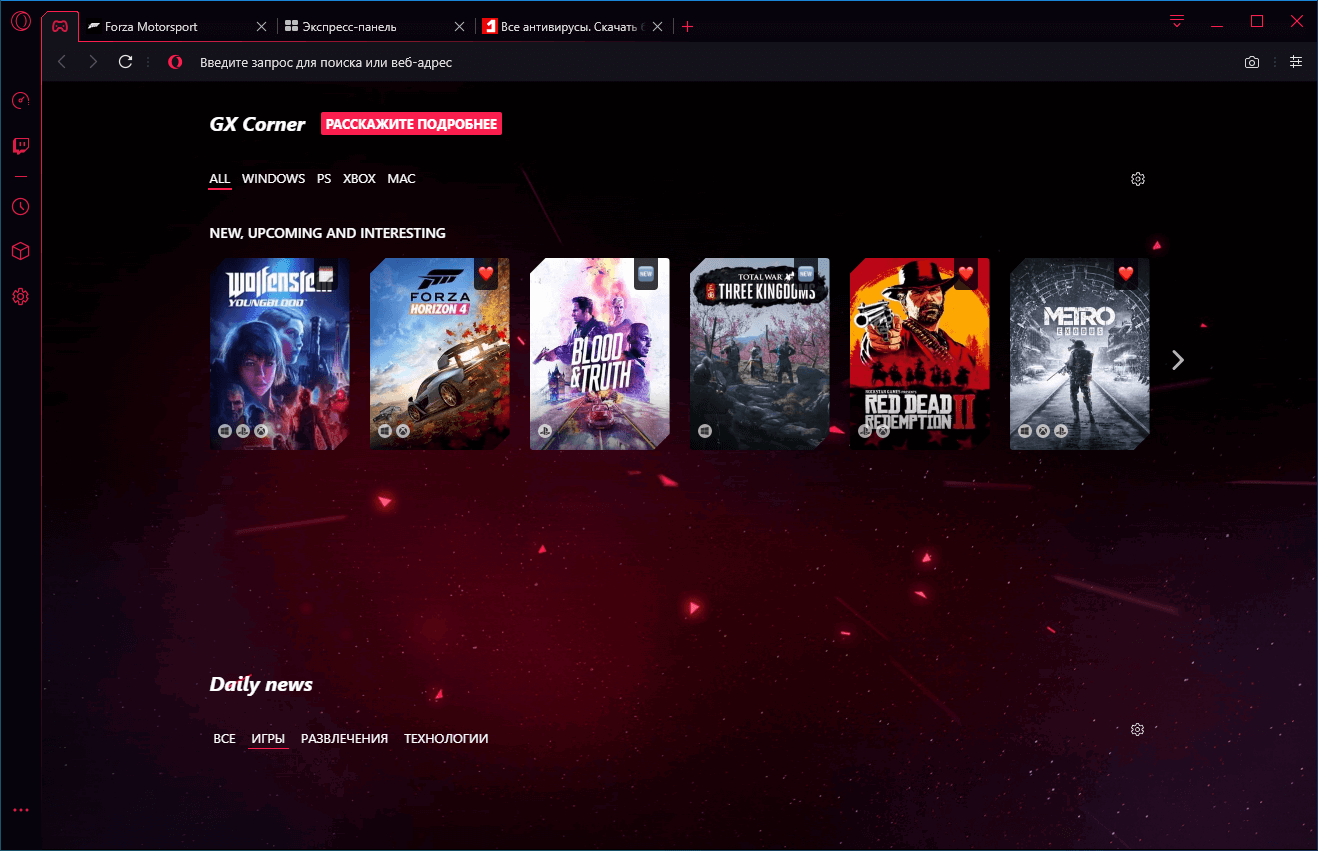Open the tab menu icon in title bar
The width and height of the screenshot is (1318, 851).
coord(1177,21)
